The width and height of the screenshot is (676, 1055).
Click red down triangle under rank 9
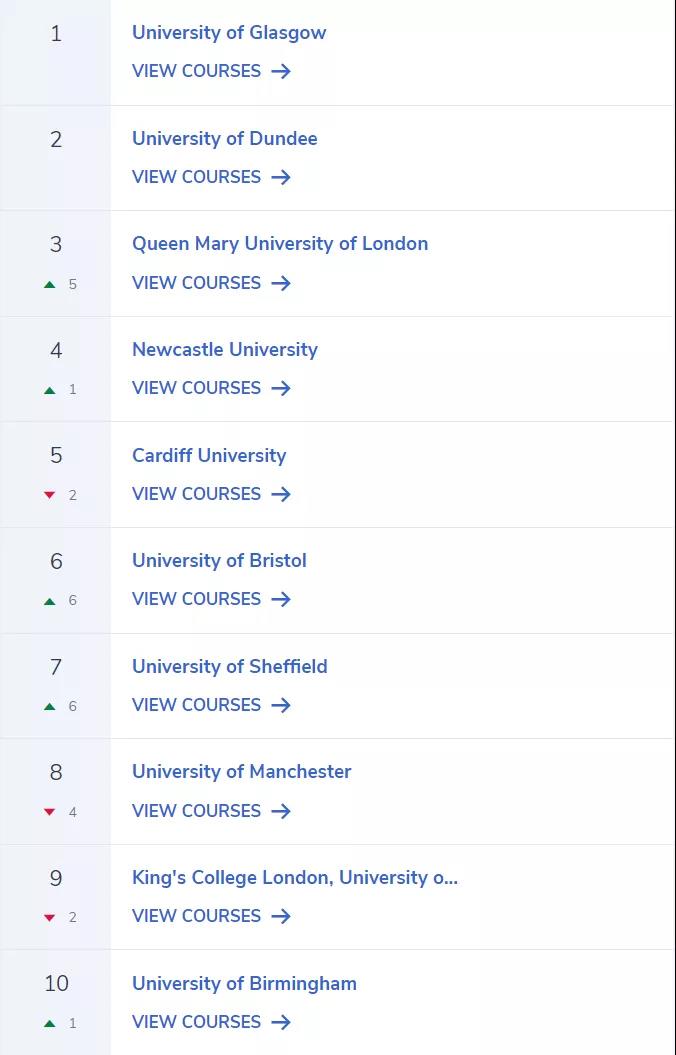(49, 918)
